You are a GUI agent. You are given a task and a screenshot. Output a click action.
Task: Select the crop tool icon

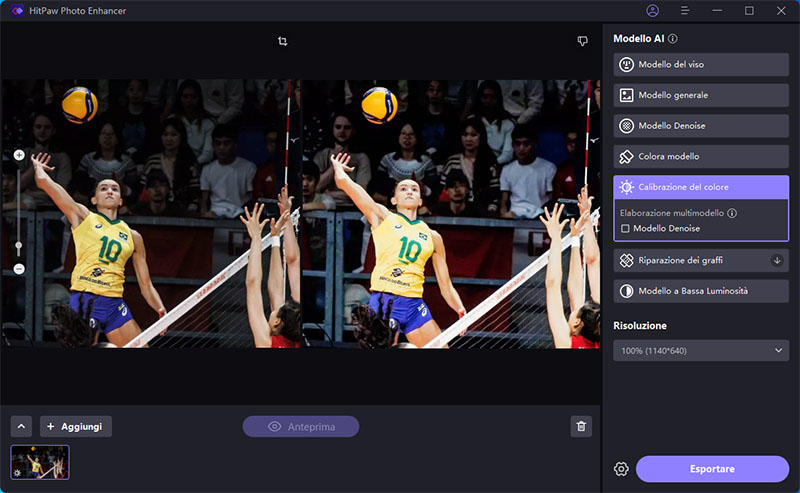pos(283,41)
